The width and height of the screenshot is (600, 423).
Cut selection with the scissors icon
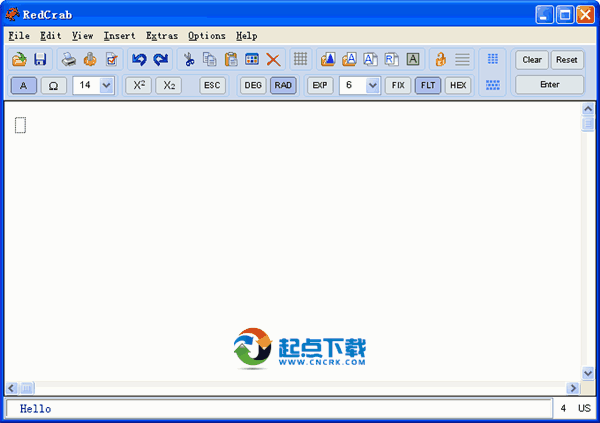pyautogui.click(x=189, y=59)
